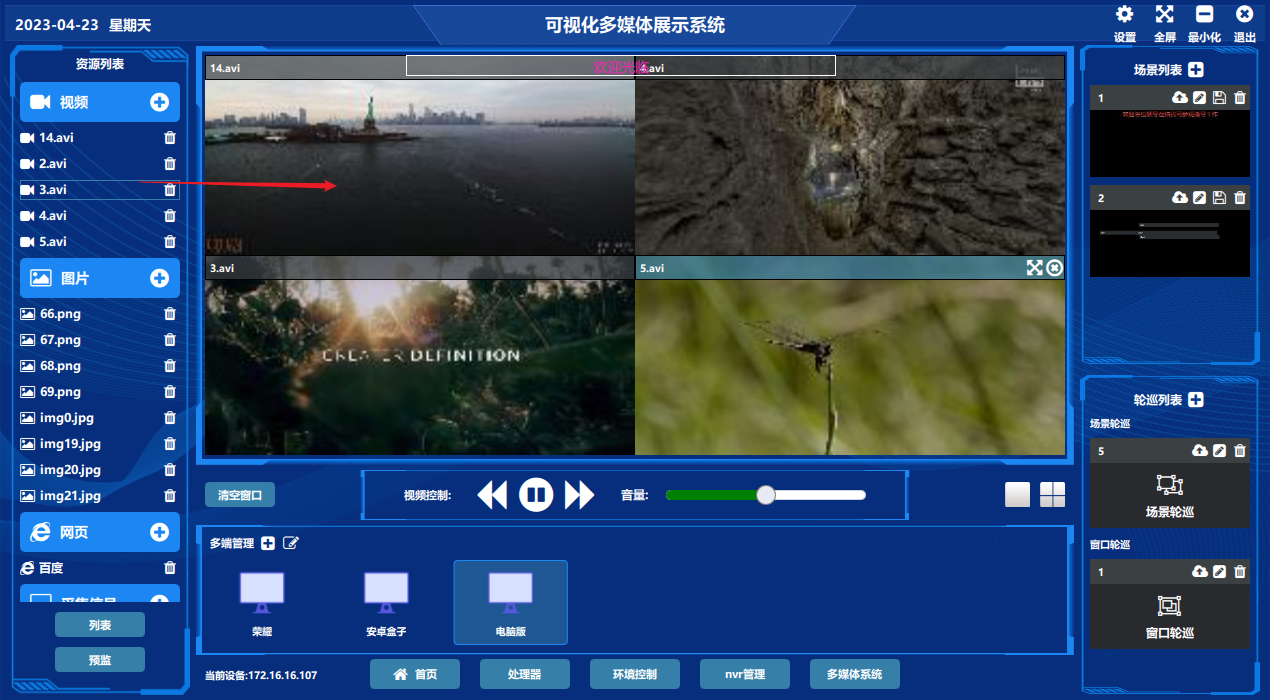Save scene 2 with the floppy disk icon

(x=1219, y=198)
